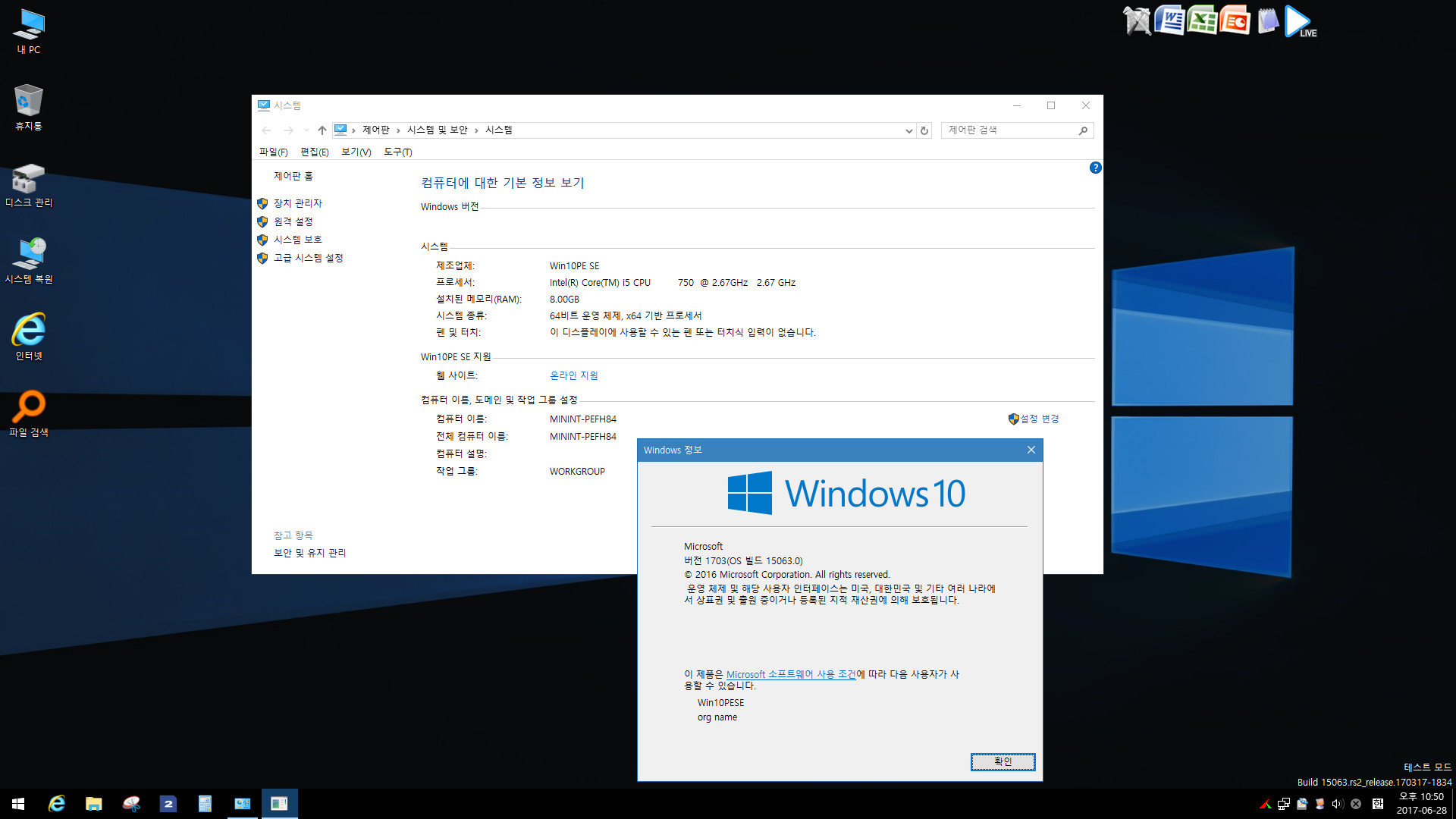Click the forward arrow in 시스템 window
1456x819 pixels.
pyautogui.click(x=289, y=130)
